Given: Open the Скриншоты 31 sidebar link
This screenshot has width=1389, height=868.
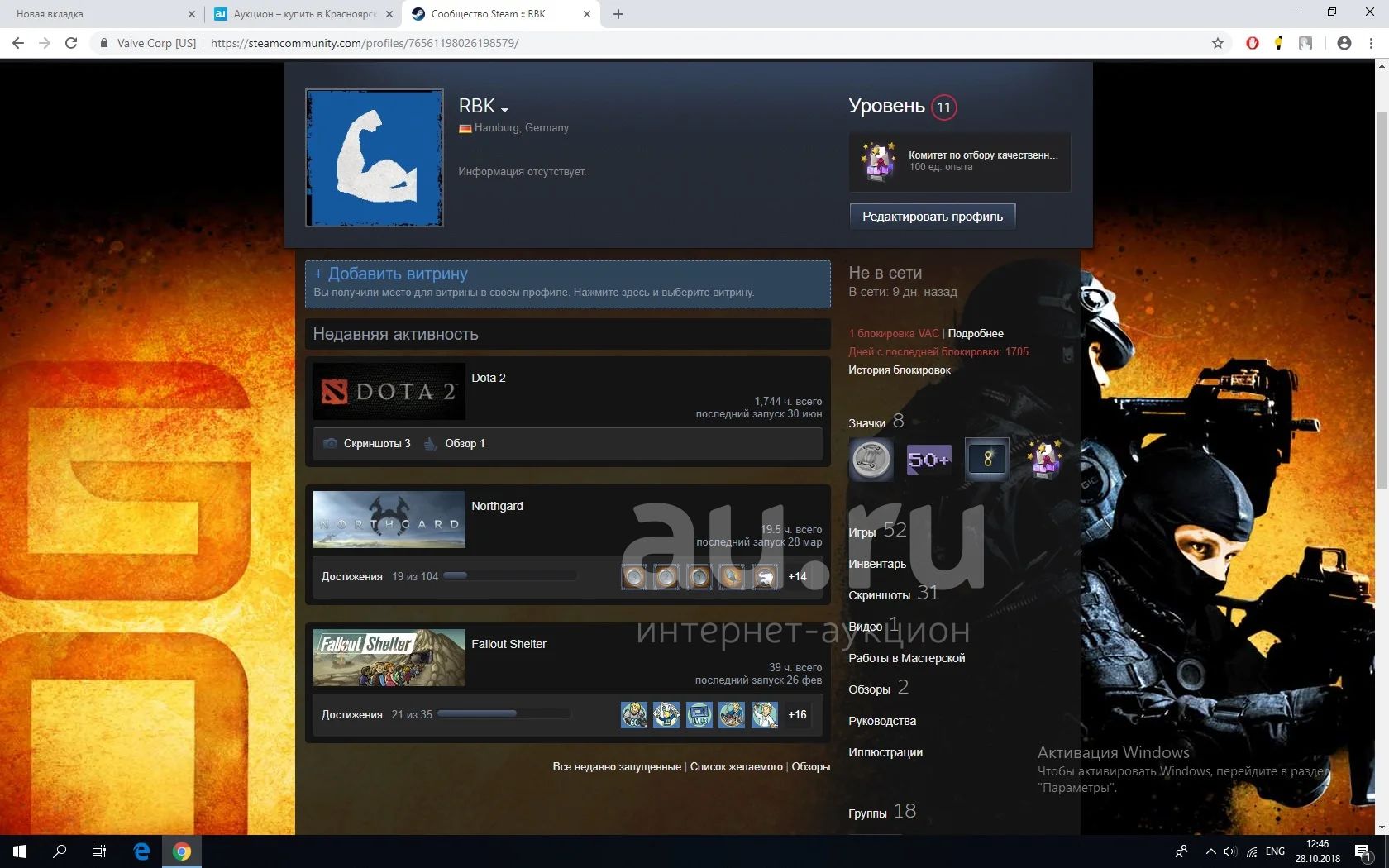Looking at the screenshot, I should pos(894,594).
